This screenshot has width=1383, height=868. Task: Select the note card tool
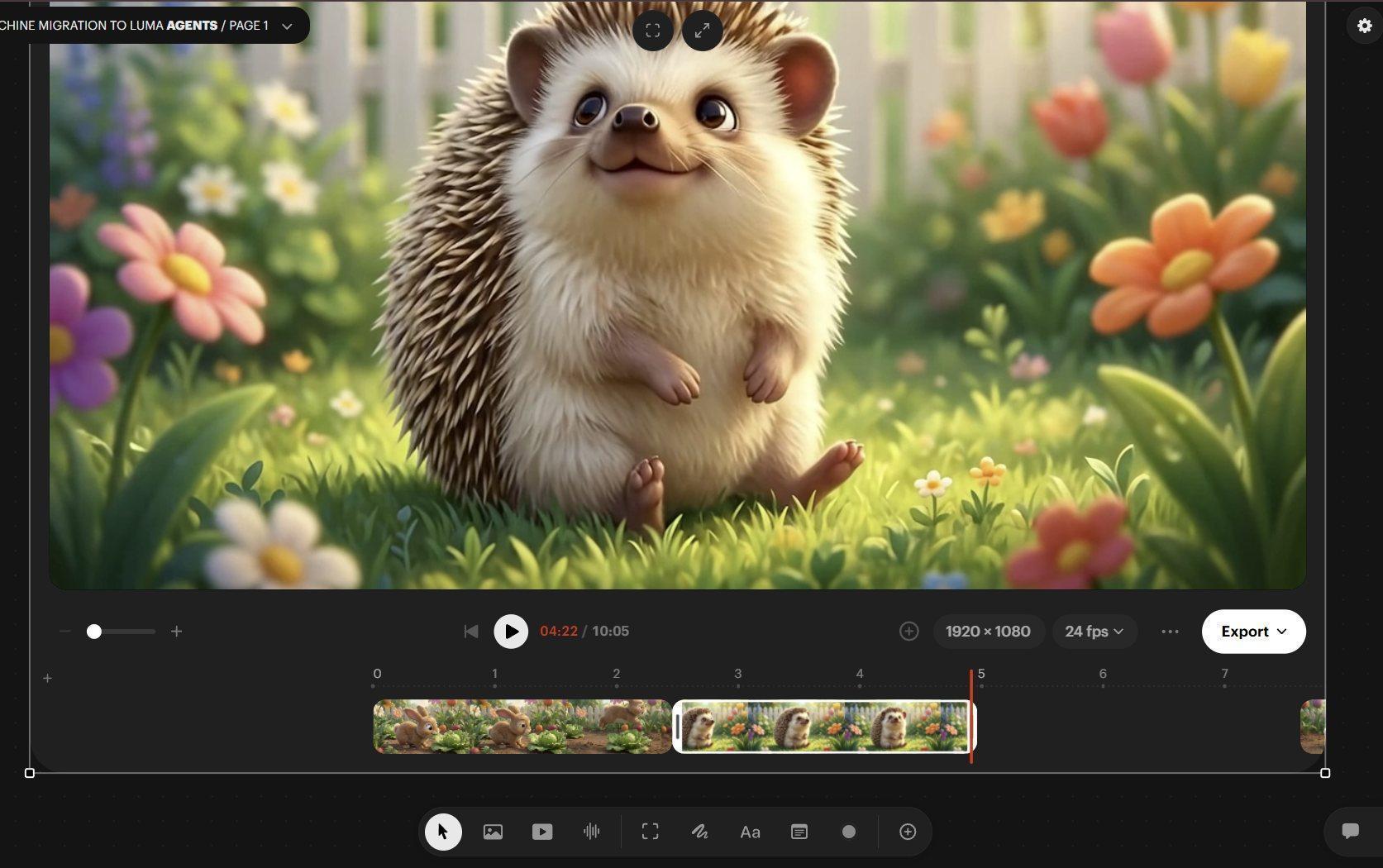click(799, 832)
